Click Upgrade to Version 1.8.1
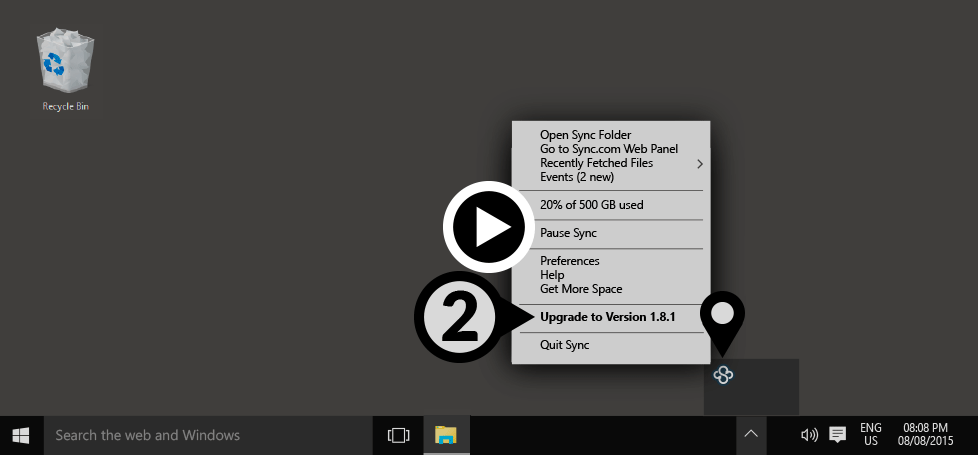This screenshot has height=455, width=978. (608, 317)
